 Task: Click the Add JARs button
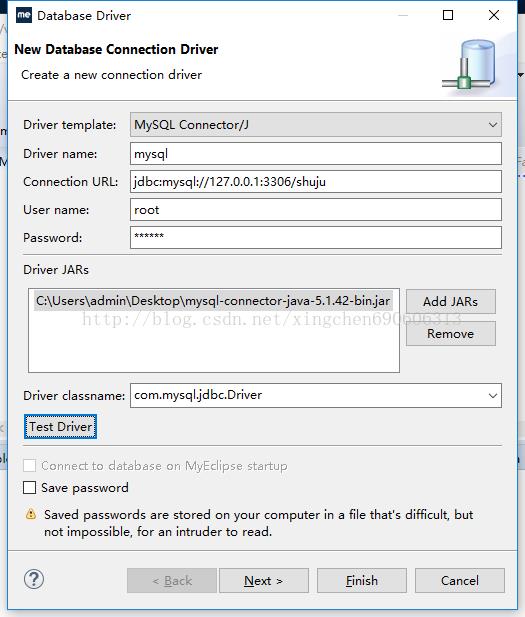[451, 302]
